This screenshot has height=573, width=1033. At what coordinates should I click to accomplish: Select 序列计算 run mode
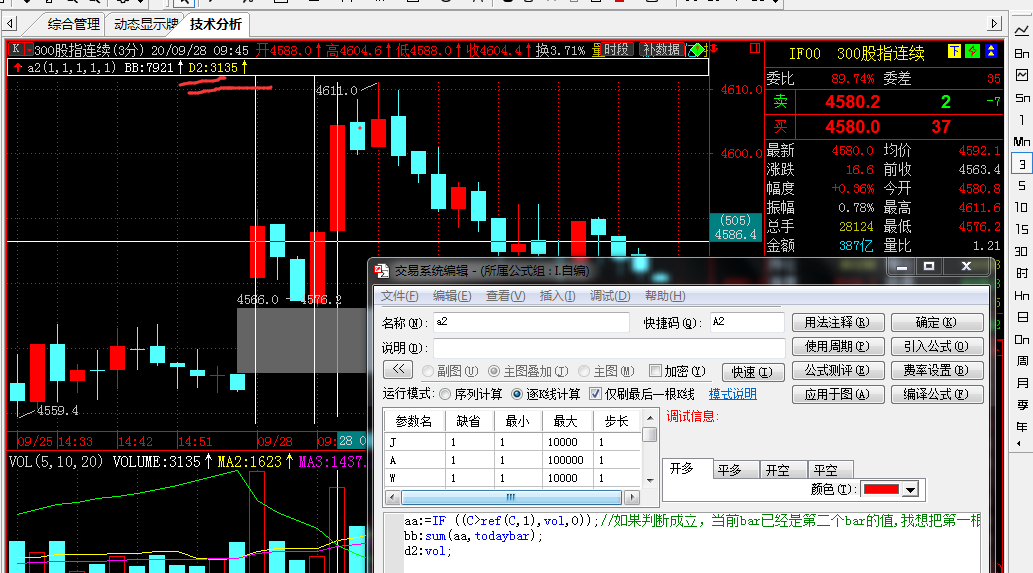pos(445,395)
